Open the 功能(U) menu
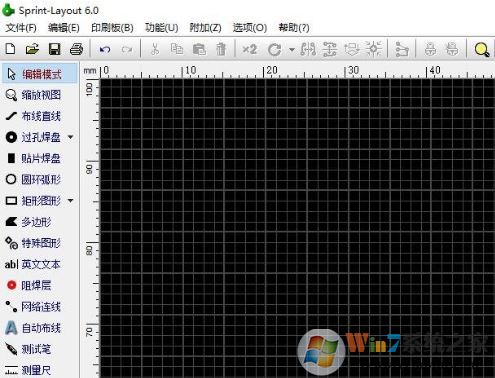 pos(162,28)
